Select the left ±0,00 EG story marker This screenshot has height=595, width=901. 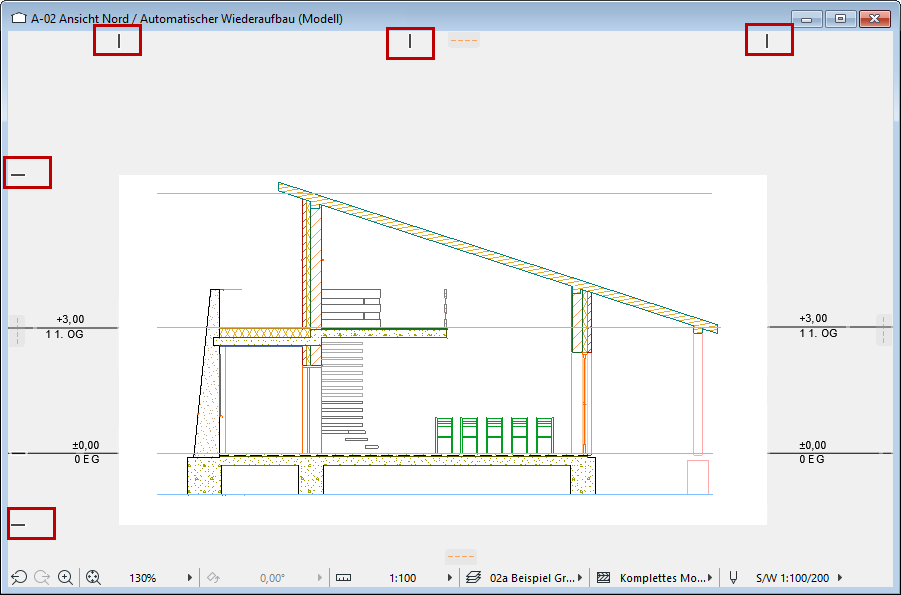click(x=85, y=452)
